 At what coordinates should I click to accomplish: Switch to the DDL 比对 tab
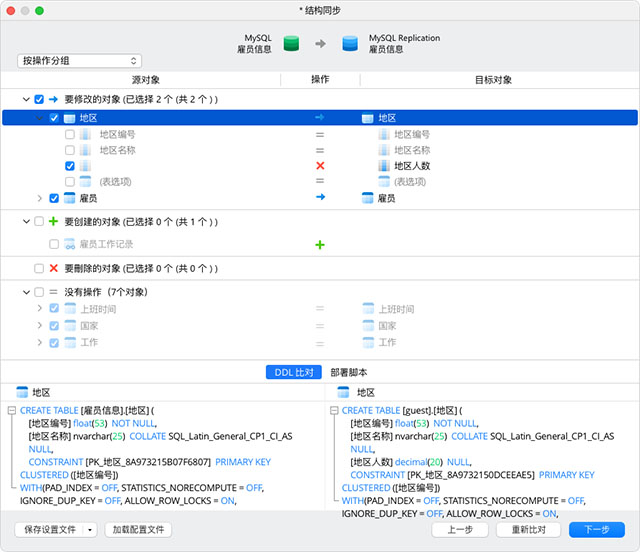point(294,372)
